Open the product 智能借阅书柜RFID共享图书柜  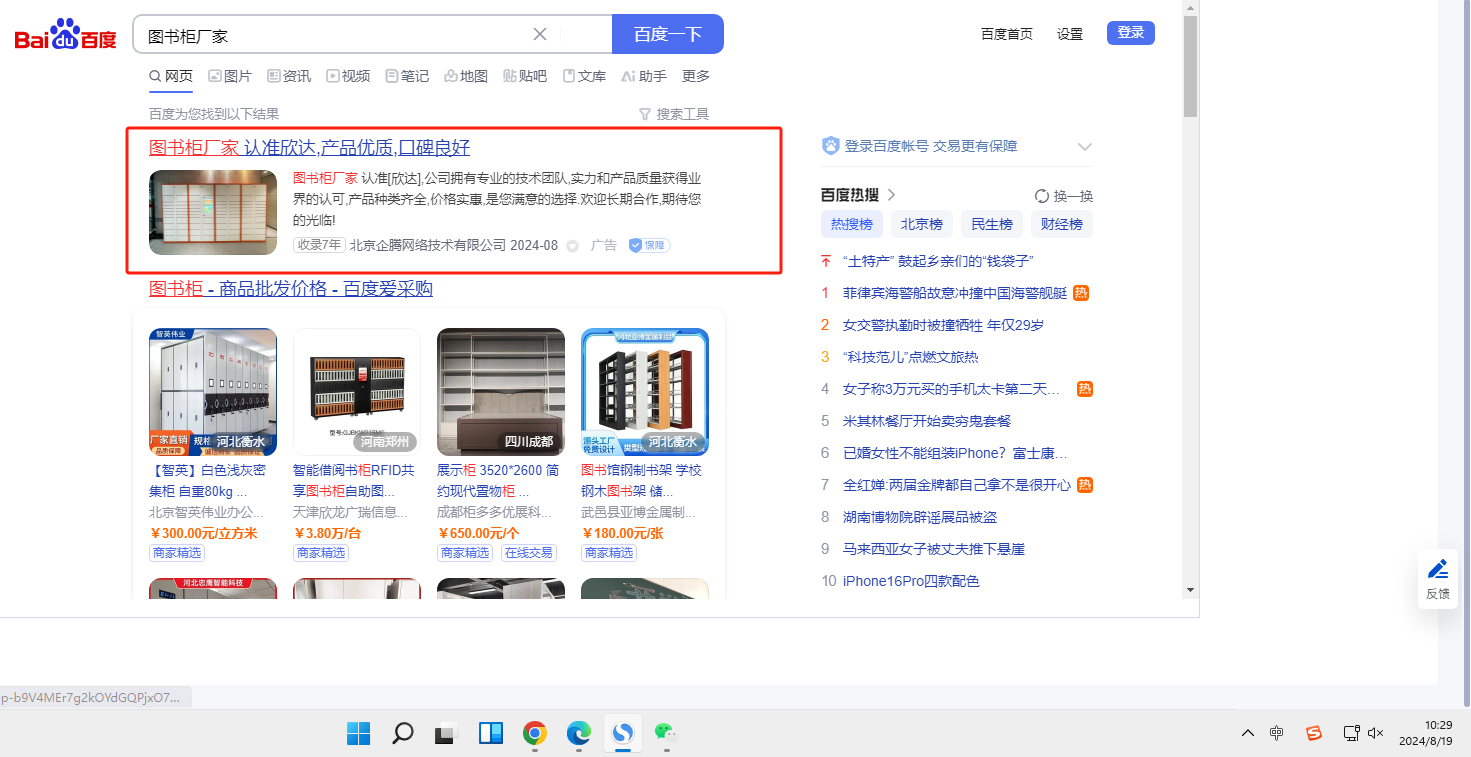[354, 481]
